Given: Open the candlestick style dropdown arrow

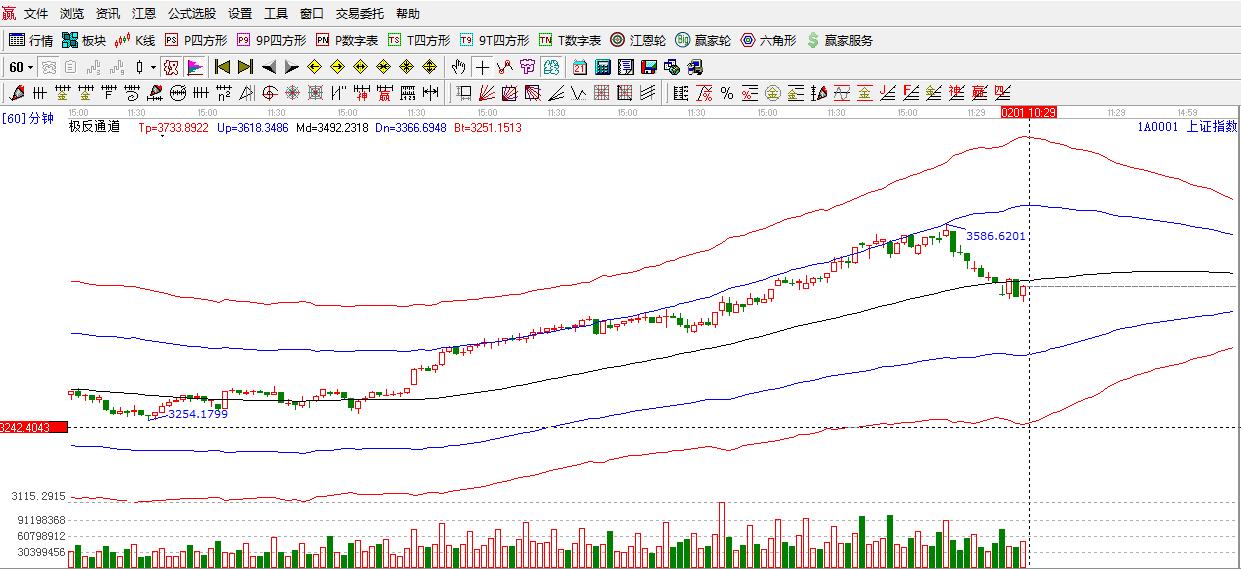Looking at the screenshot, I should [153, 68].
